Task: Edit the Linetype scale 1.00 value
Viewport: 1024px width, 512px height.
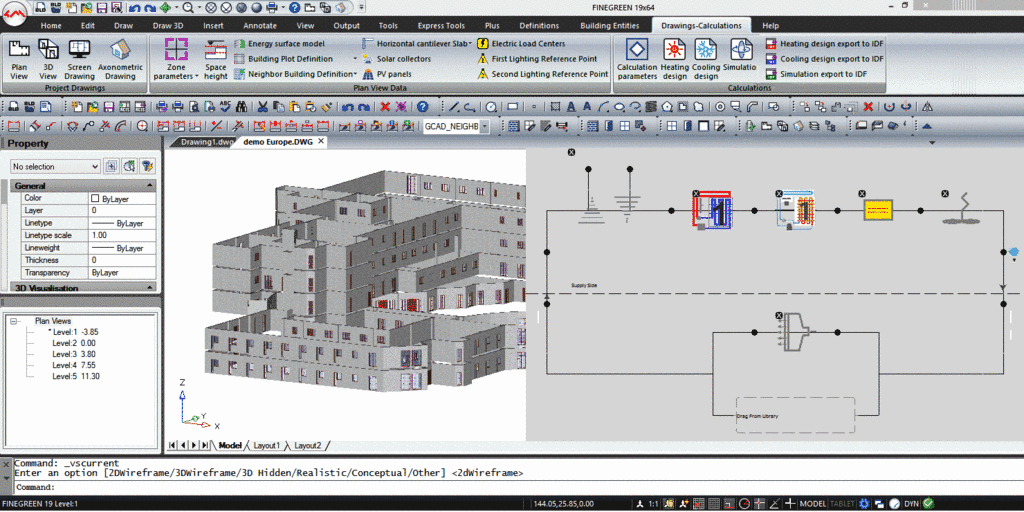Action: pyautogui.click(x=122, y=235)
